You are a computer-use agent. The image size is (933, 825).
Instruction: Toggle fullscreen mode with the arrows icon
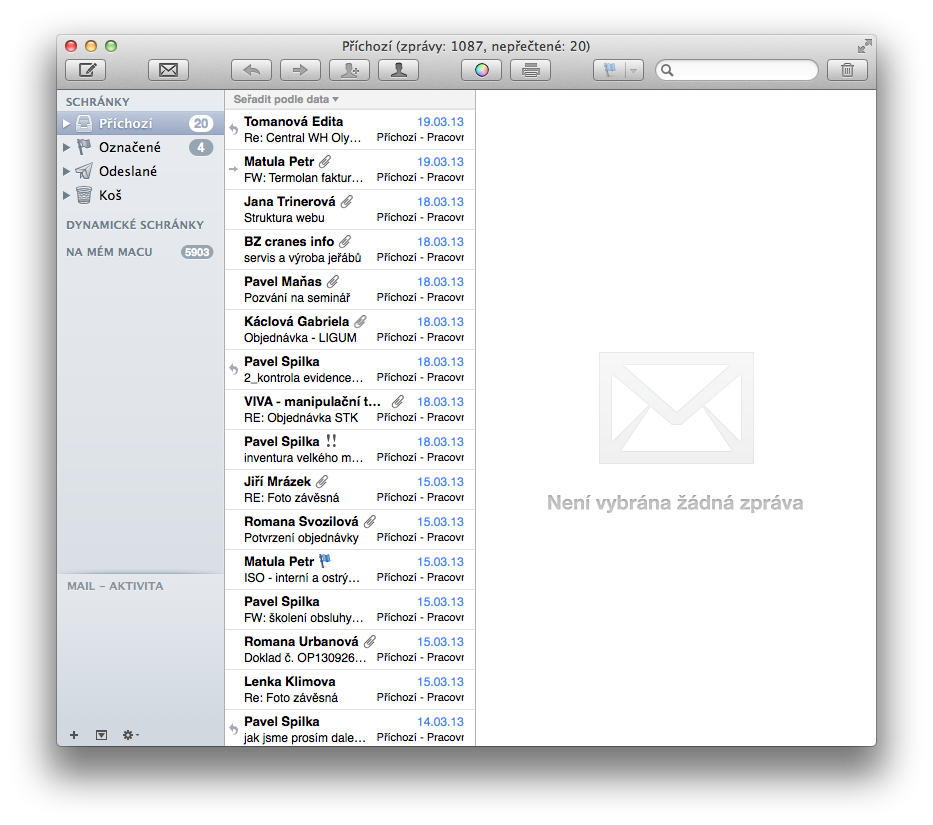tap(864, 46)
